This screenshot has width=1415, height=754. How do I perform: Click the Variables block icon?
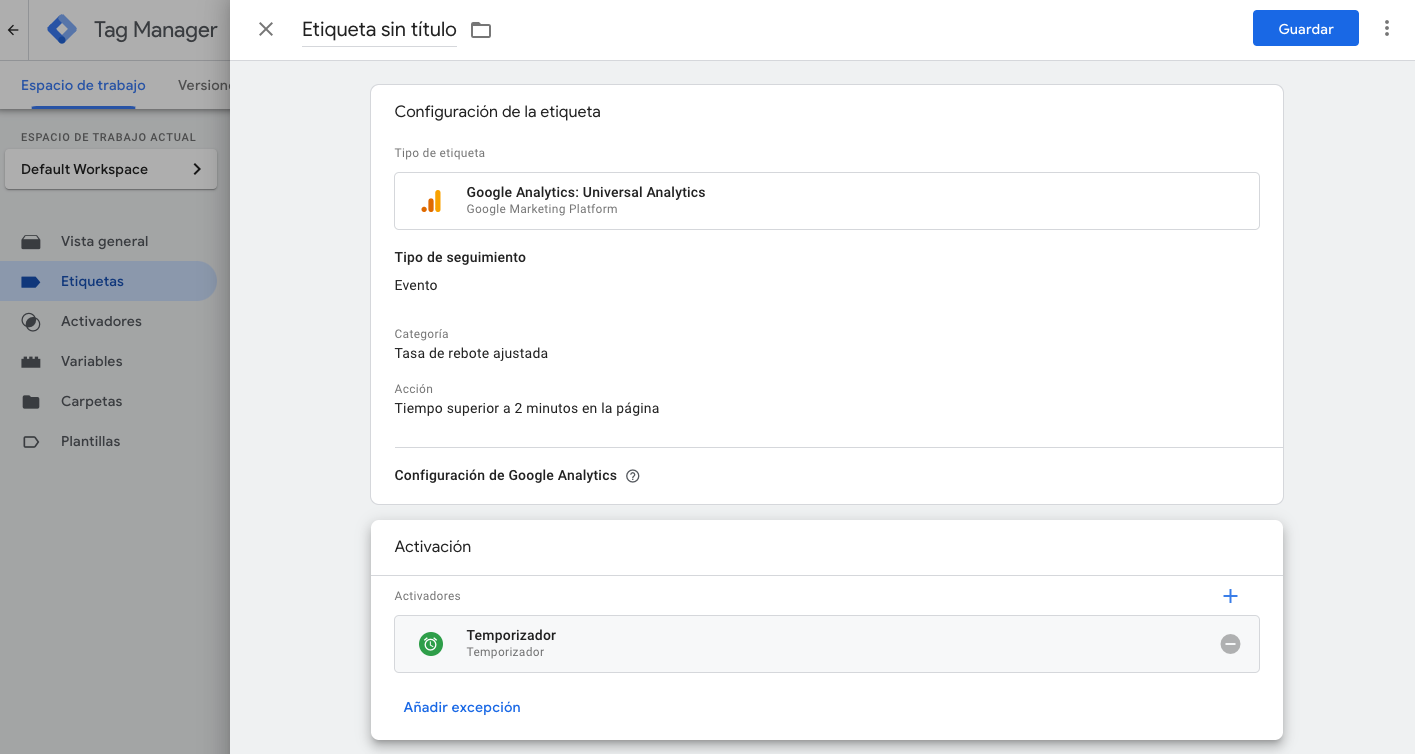pyautogui.click(x=31, y=362)
